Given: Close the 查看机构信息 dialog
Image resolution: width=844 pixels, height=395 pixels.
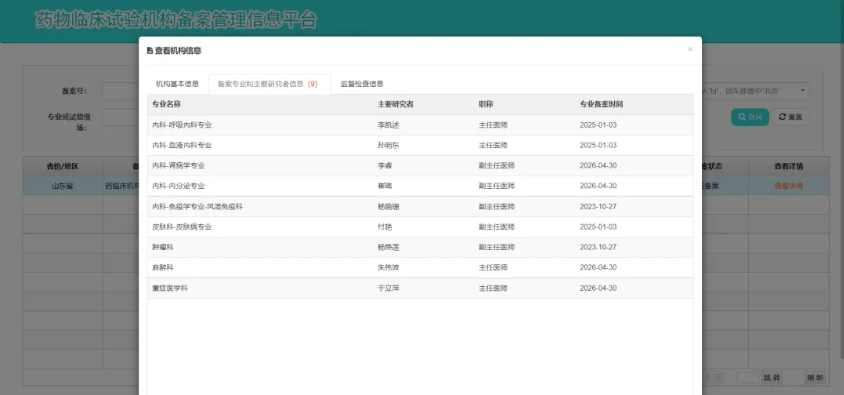Looking at the screenshot, I should click(x=690, y=50).
